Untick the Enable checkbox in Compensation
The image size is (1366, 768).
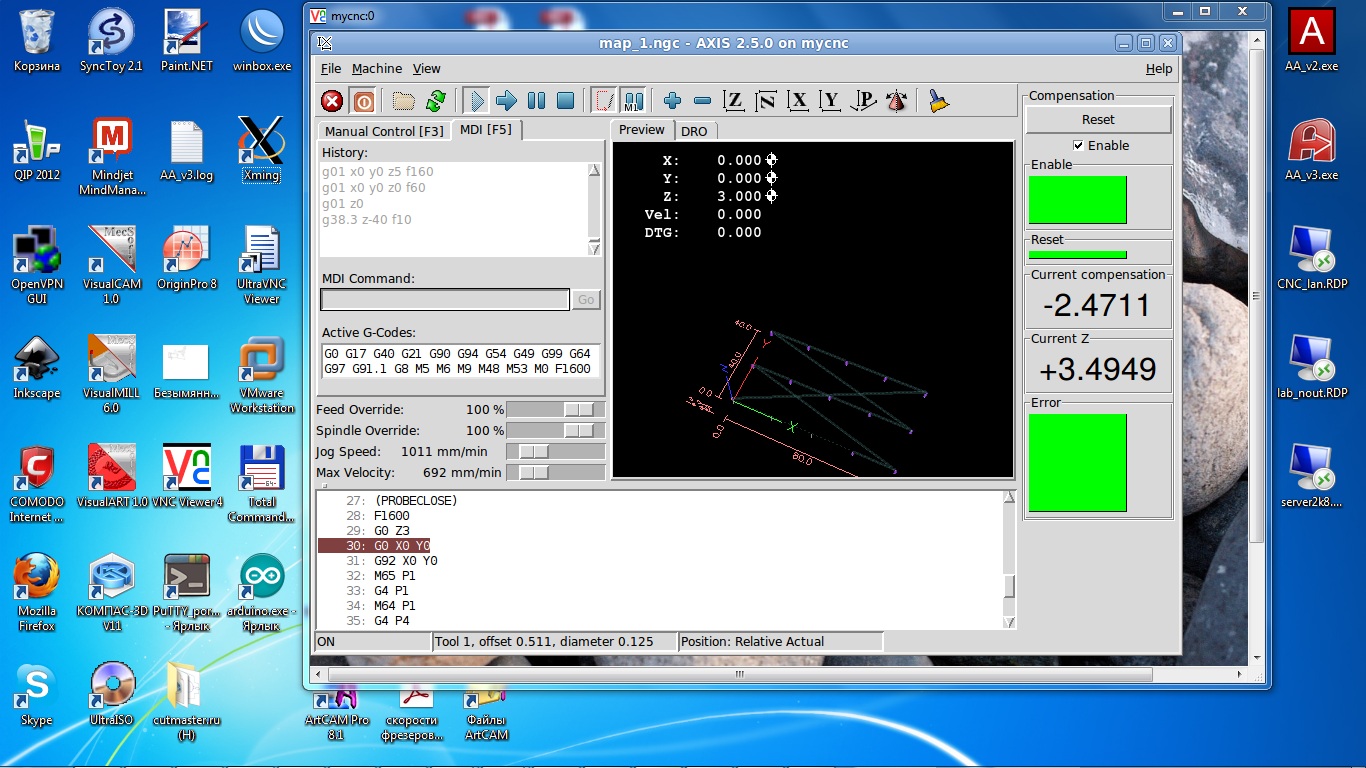point(1078,145)
